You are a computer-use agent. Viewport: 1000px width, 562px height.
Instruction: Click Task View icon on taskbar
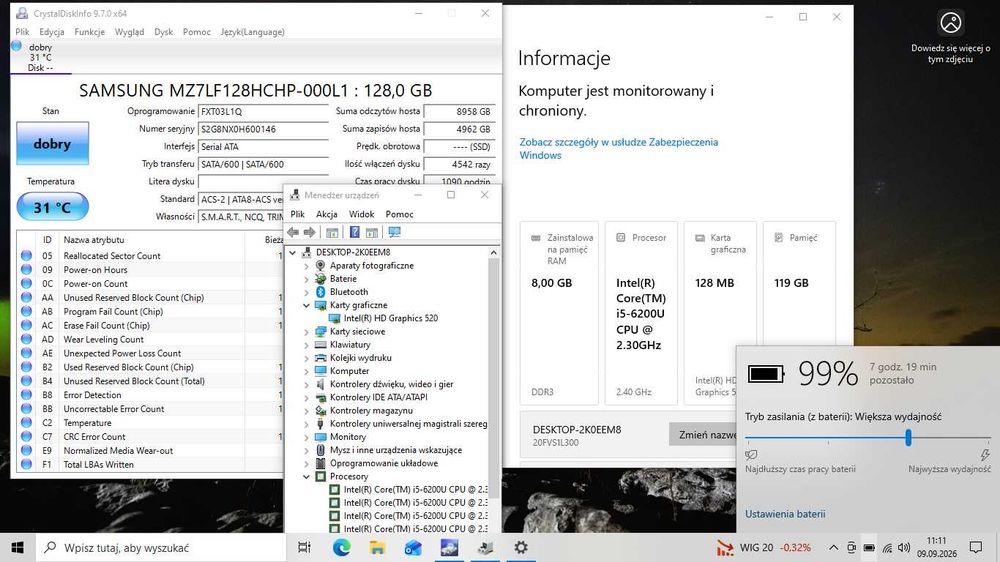coord(305,547)
